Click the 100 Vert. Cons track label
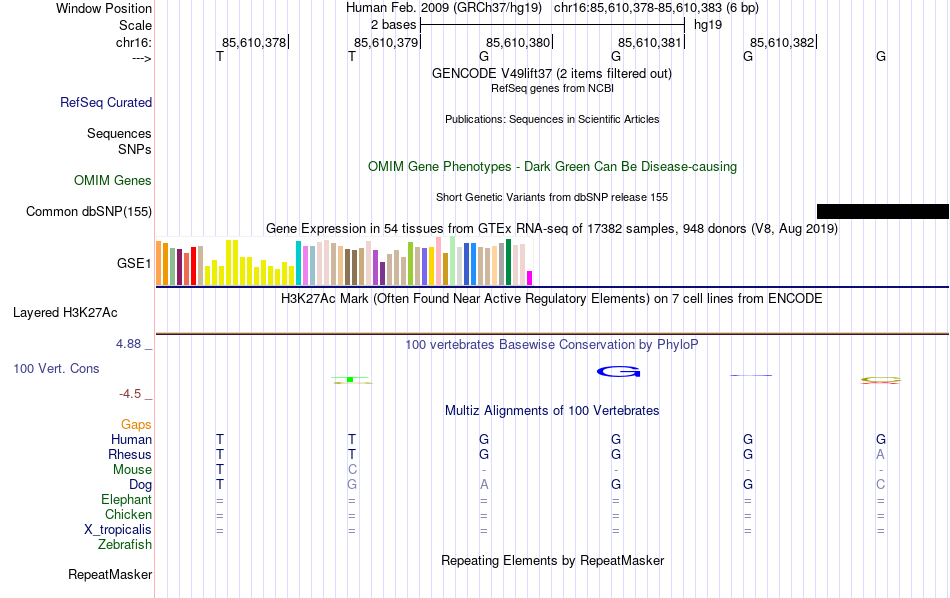Screen dimensions: 950x598 [x=56, y=368]
